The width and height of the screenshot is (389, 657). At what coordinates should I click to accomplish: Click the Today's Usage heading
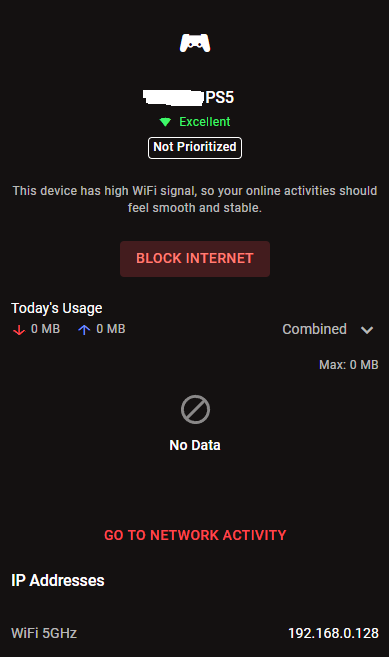57,308
